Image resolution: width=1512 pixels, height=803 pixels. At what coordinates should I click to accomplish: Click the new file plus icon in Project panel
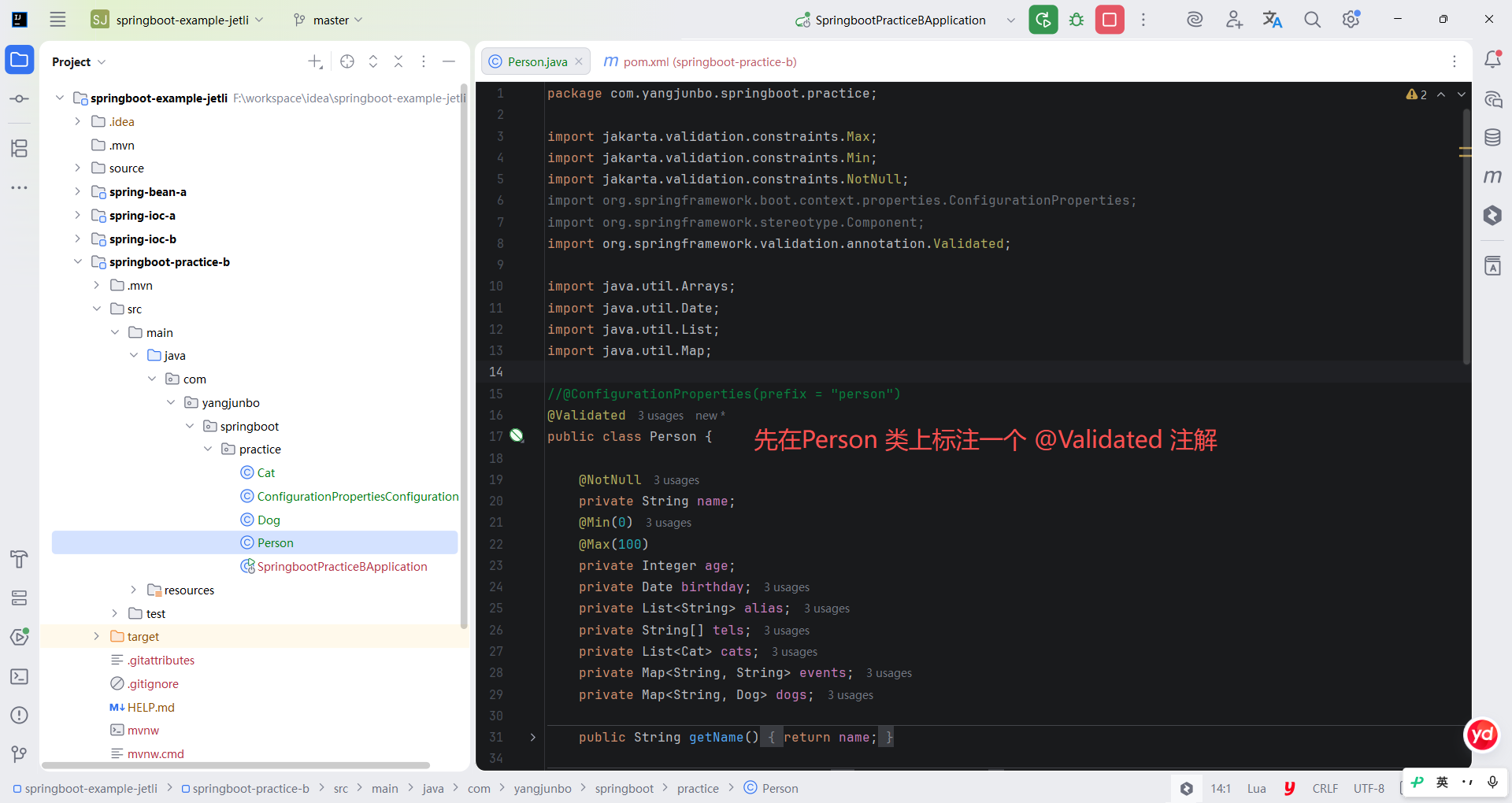click(315, 61)
